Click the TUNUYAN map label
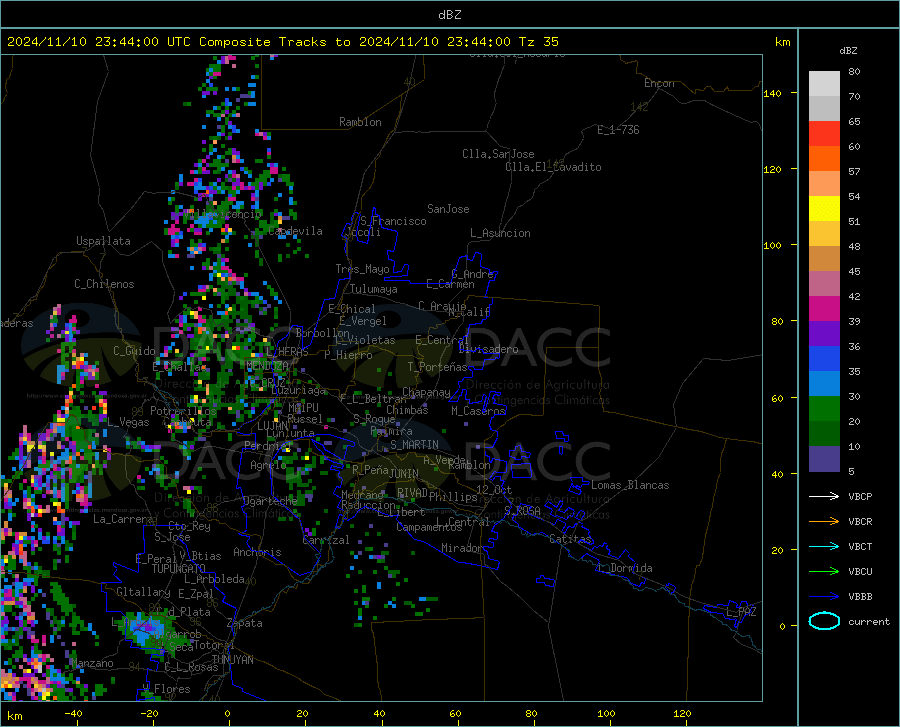This screenshot has width=900, height=727. click(x=232, y=660)
